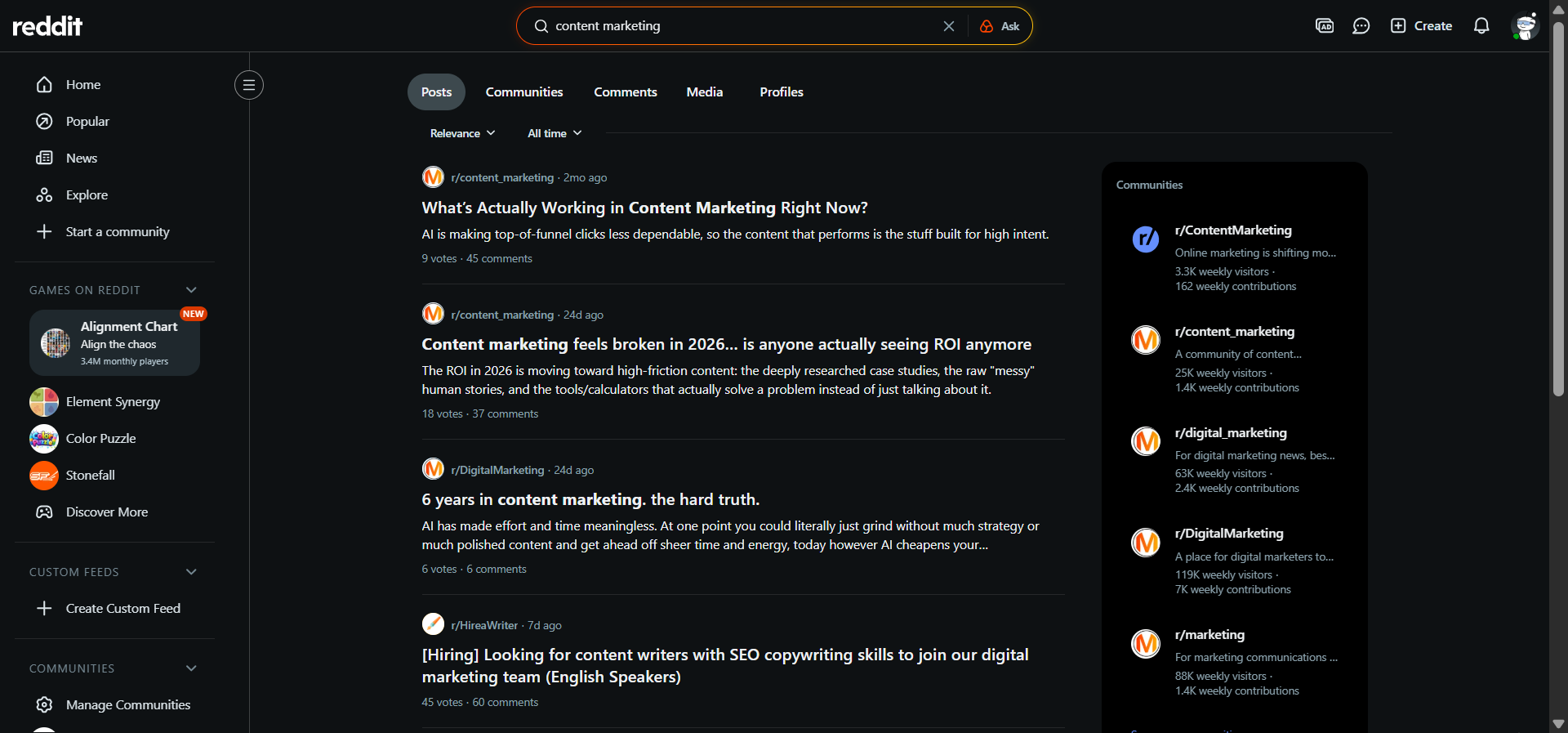Image resolution: width=1568 pixels, height=733 pixels.
Task: Click the Create post button
Action: click(1421, 26)
